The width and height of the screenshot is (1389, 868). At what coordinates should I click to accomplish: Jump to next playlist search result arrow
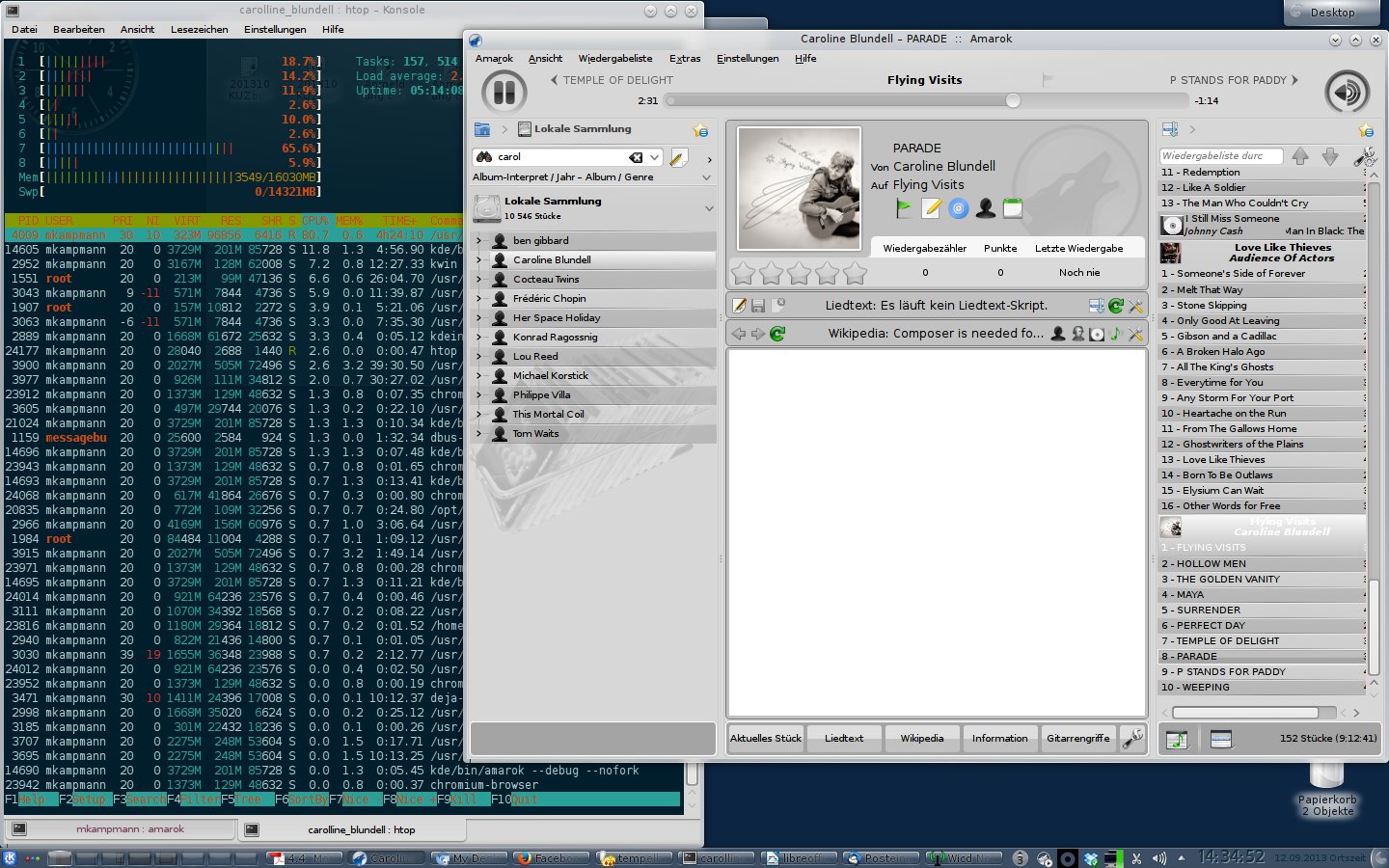pyautogui.click(x=1330, y=156)
